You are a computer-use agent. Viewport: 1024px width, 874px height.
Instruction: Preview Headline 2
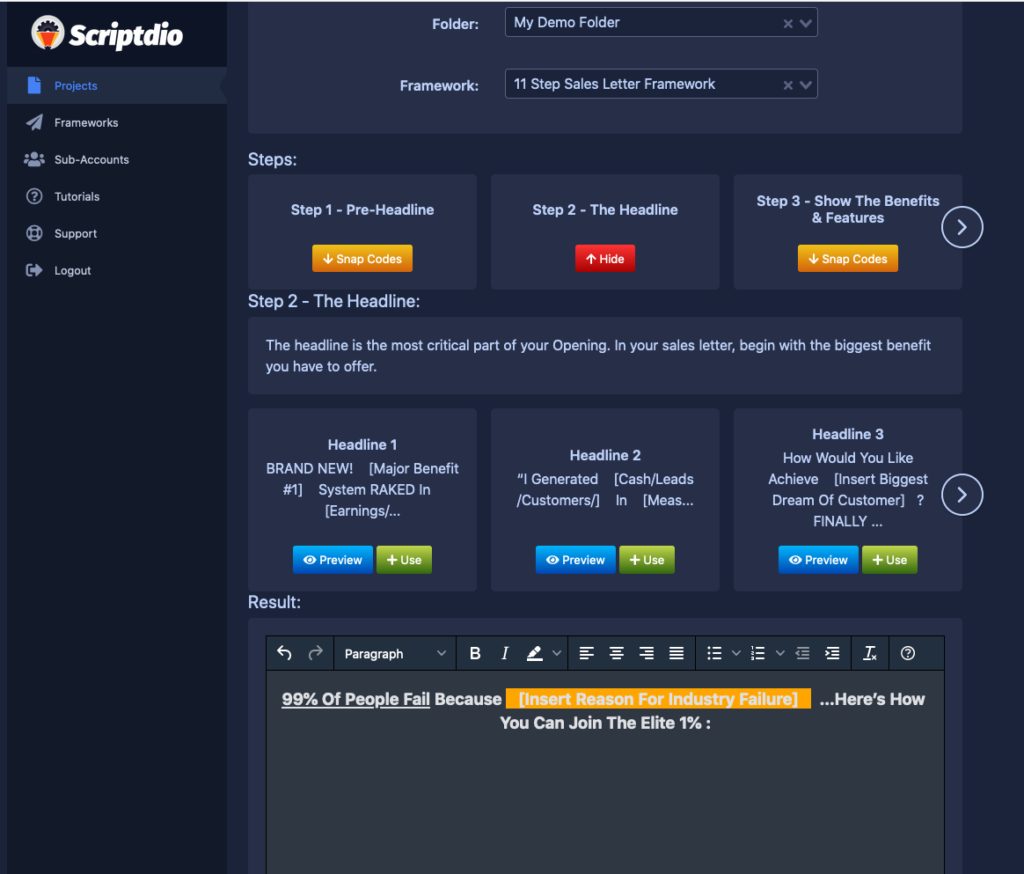(576, 560)
